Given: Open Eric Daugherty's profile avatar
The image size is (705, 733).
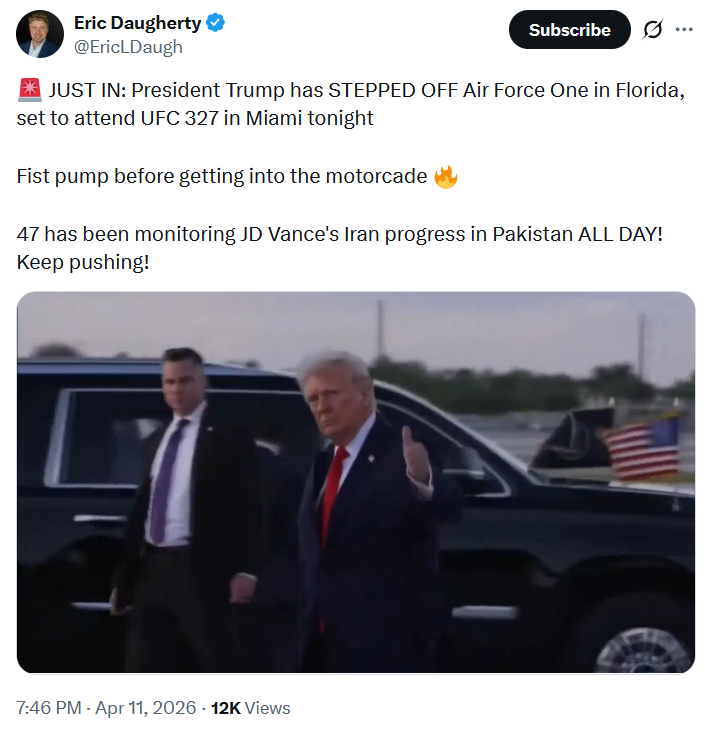Looking at the screenshot, I should [40, 34].
